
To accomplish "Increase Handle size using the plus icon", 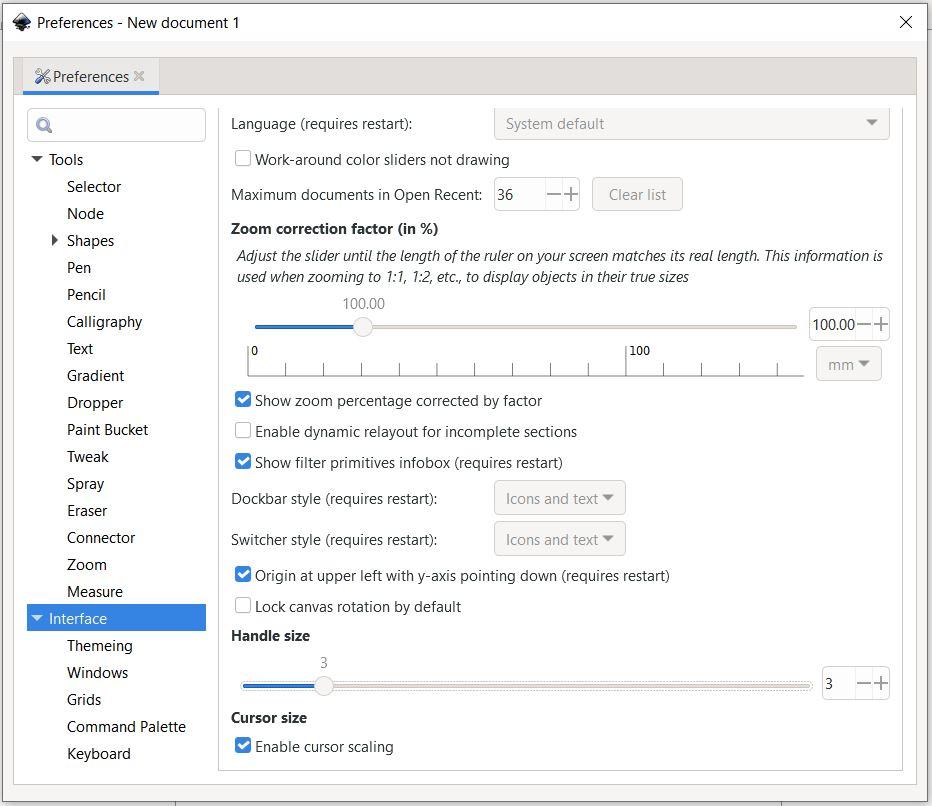I will pyautogui.click(x=880, y=683).
